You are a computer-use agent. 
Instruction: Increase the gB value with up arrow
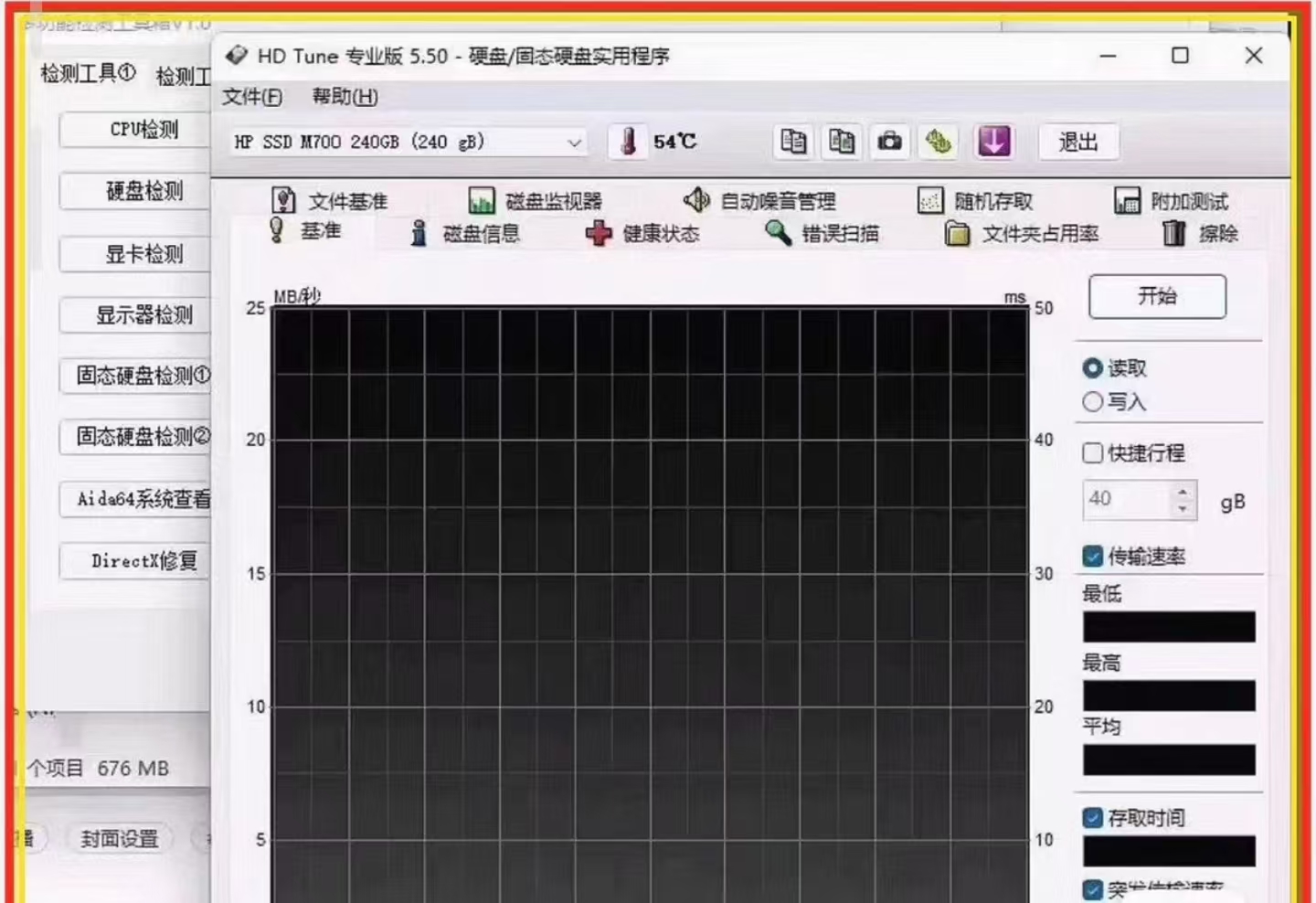pyautogui.click(x=1183, y=491)
